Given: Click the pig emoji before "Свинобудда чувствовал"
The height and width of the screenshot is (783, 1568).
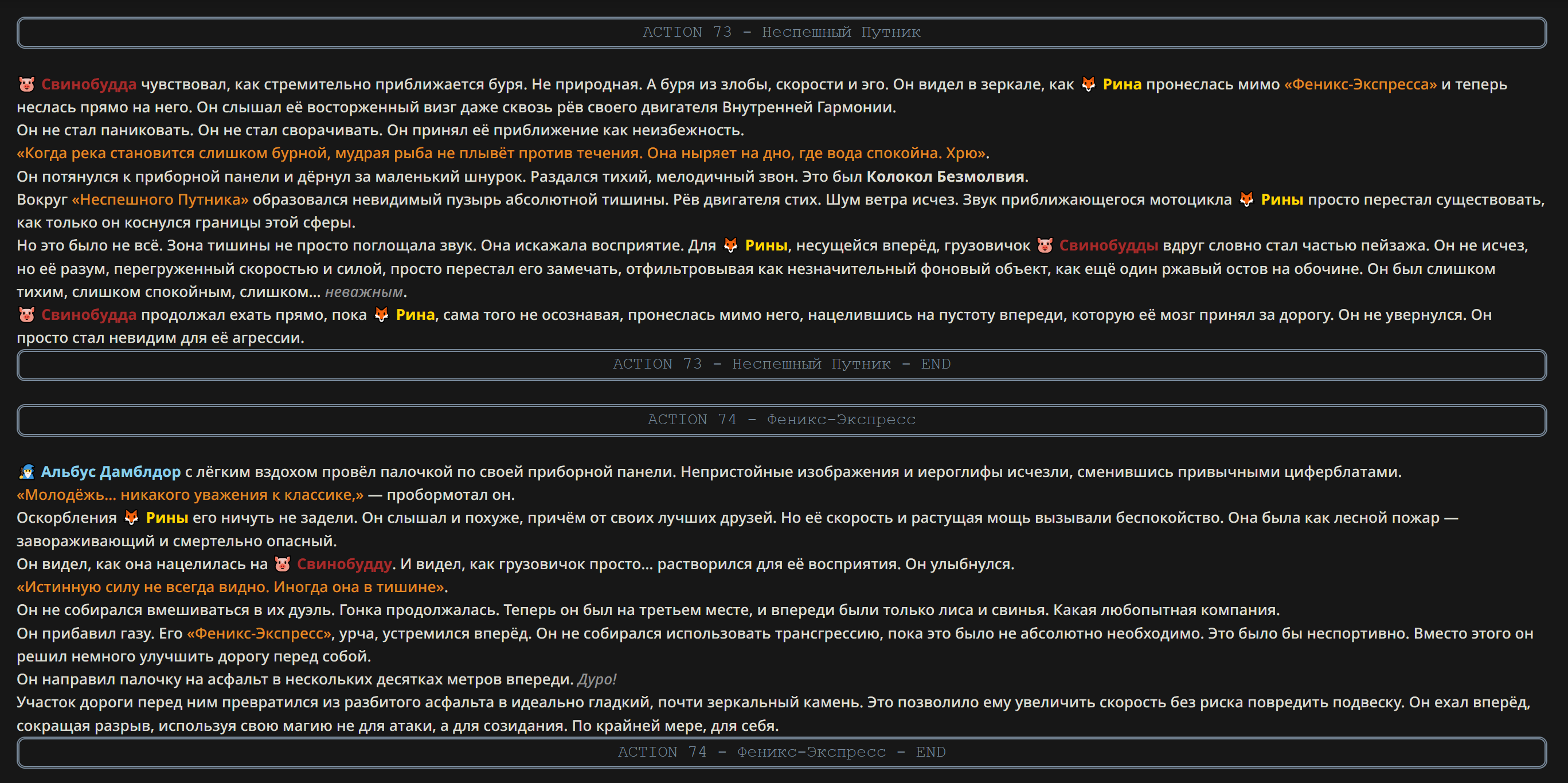Looking at the screenshot, I should [x=26, y=84].
